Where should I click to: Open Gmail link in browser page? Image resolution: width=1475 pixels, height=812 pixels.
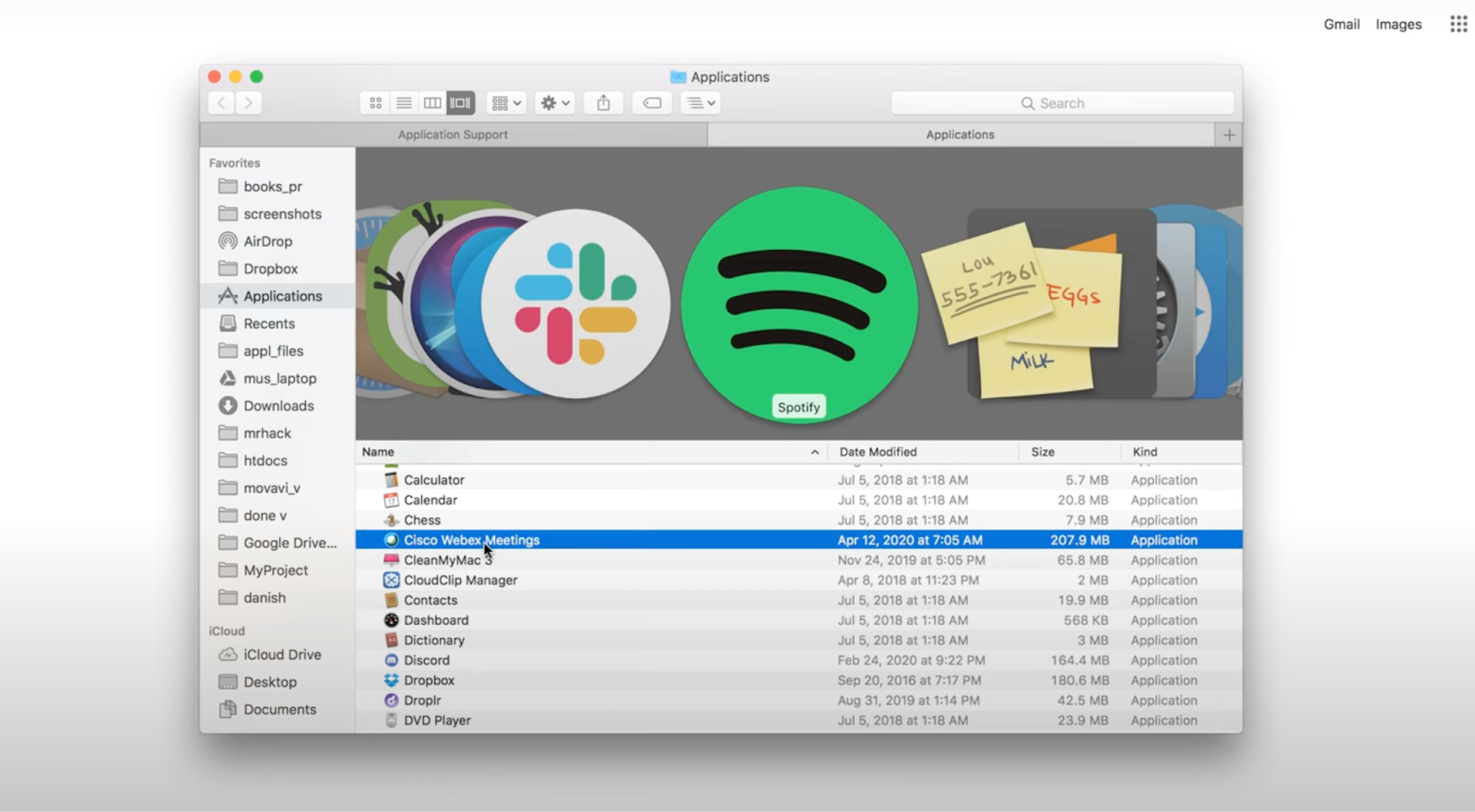tap(1341, 24)
